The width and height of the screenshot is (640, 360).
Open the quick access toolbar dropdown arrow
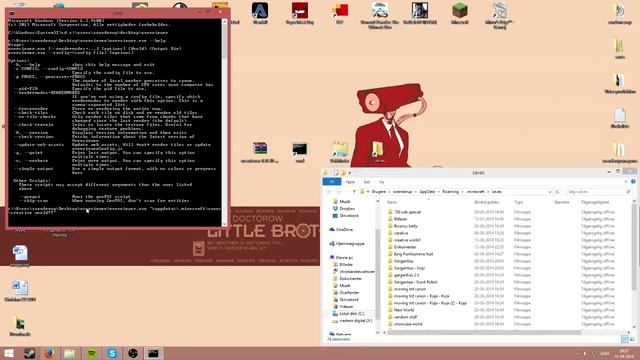point(350,173)
